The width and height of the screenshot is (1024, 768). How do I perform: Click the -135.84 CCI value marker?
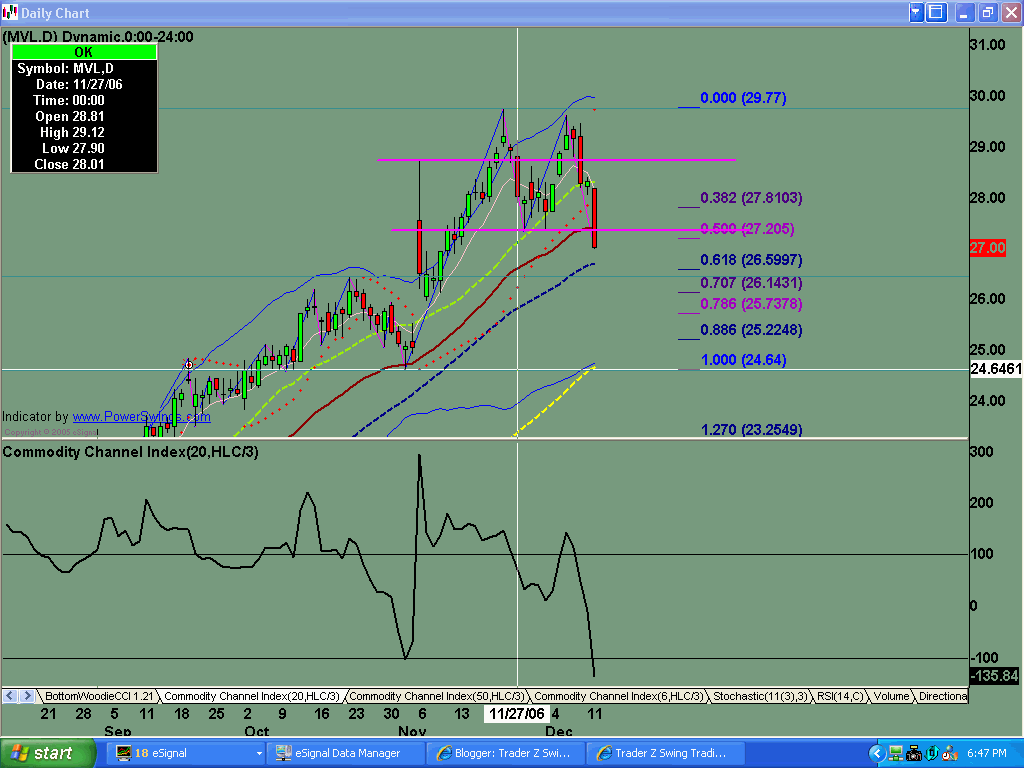click(994, 676)
